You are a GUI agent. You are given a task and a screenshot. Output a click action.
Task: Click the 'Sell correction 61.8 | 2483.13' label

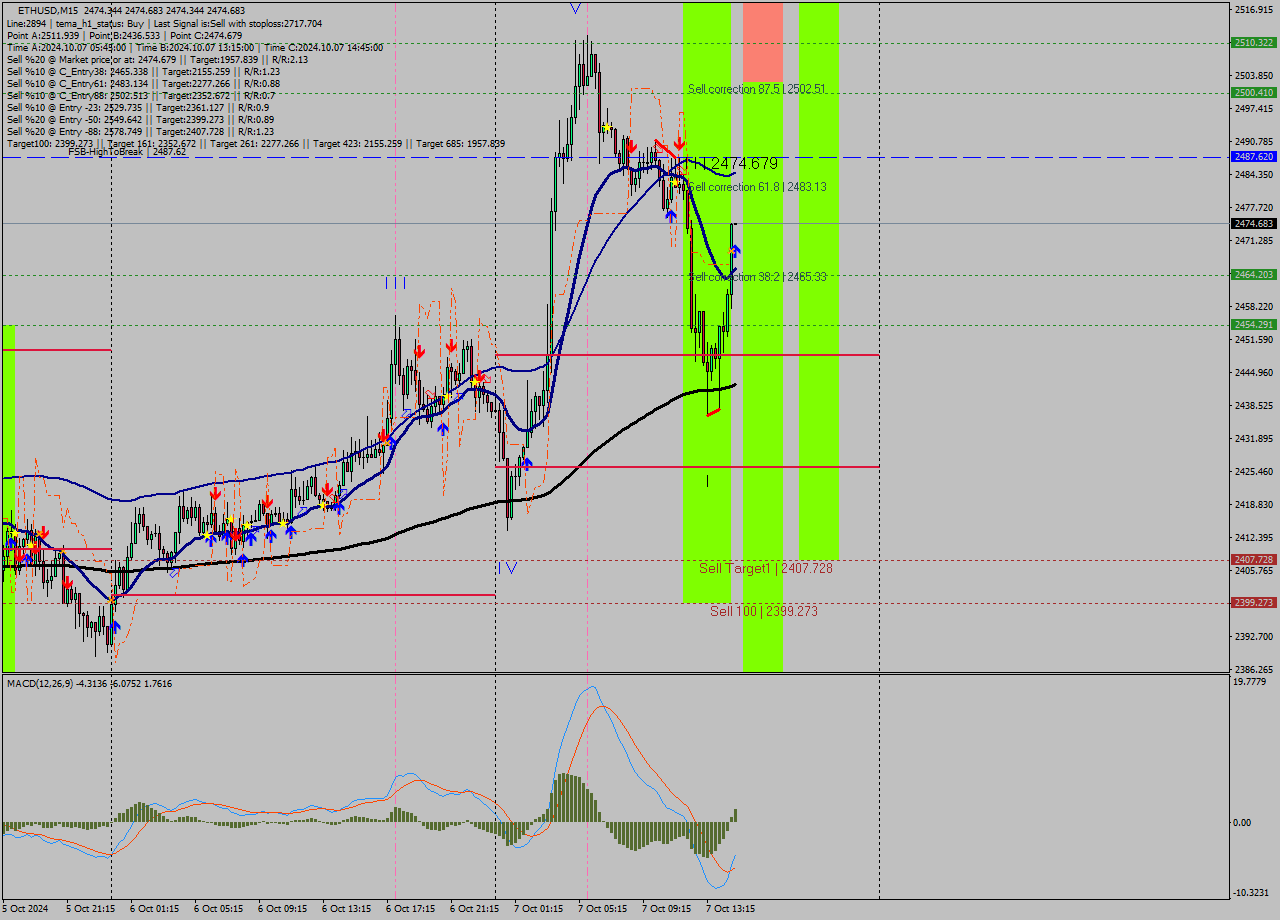coord(758,187)
